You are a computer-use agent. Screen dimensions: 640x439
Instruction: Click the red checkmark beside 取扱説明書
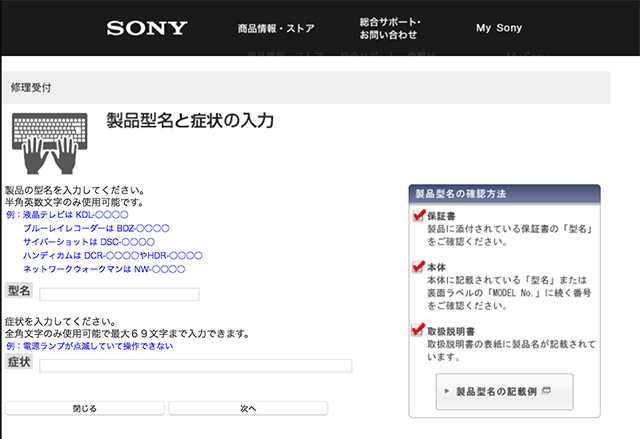(418, 329)
